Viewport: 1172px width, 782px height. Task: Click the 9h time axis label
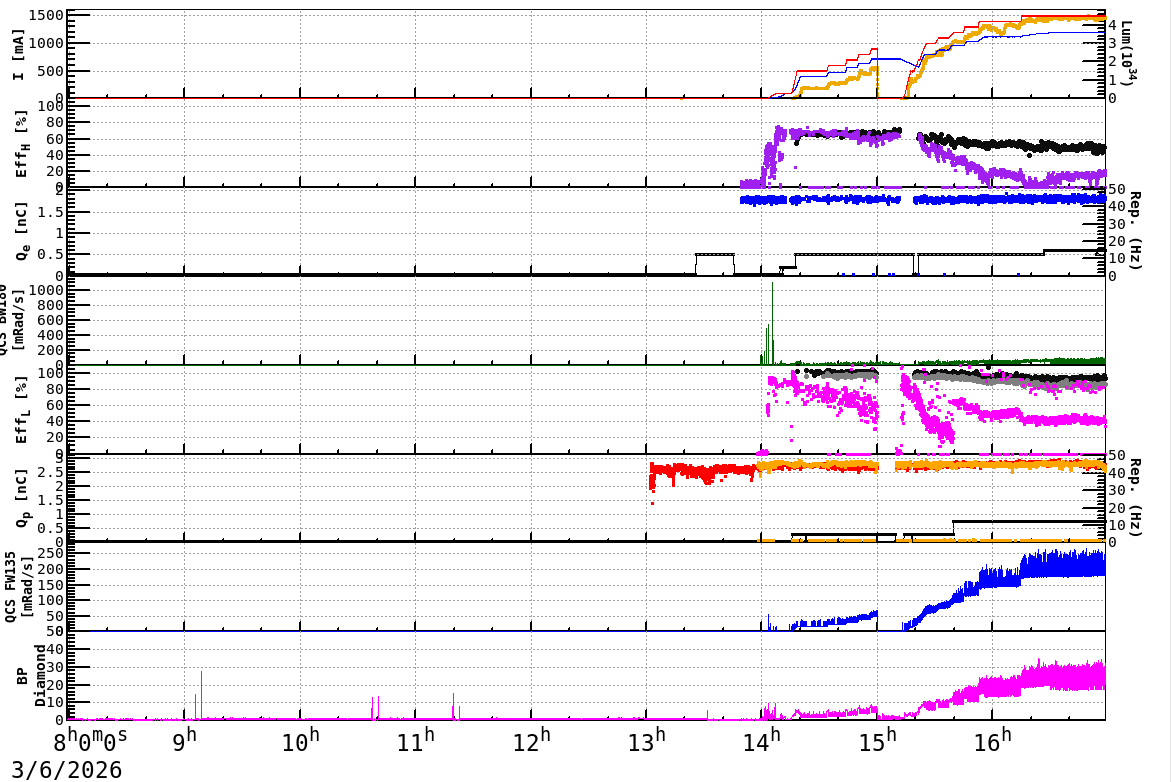[x=184, y=740]
